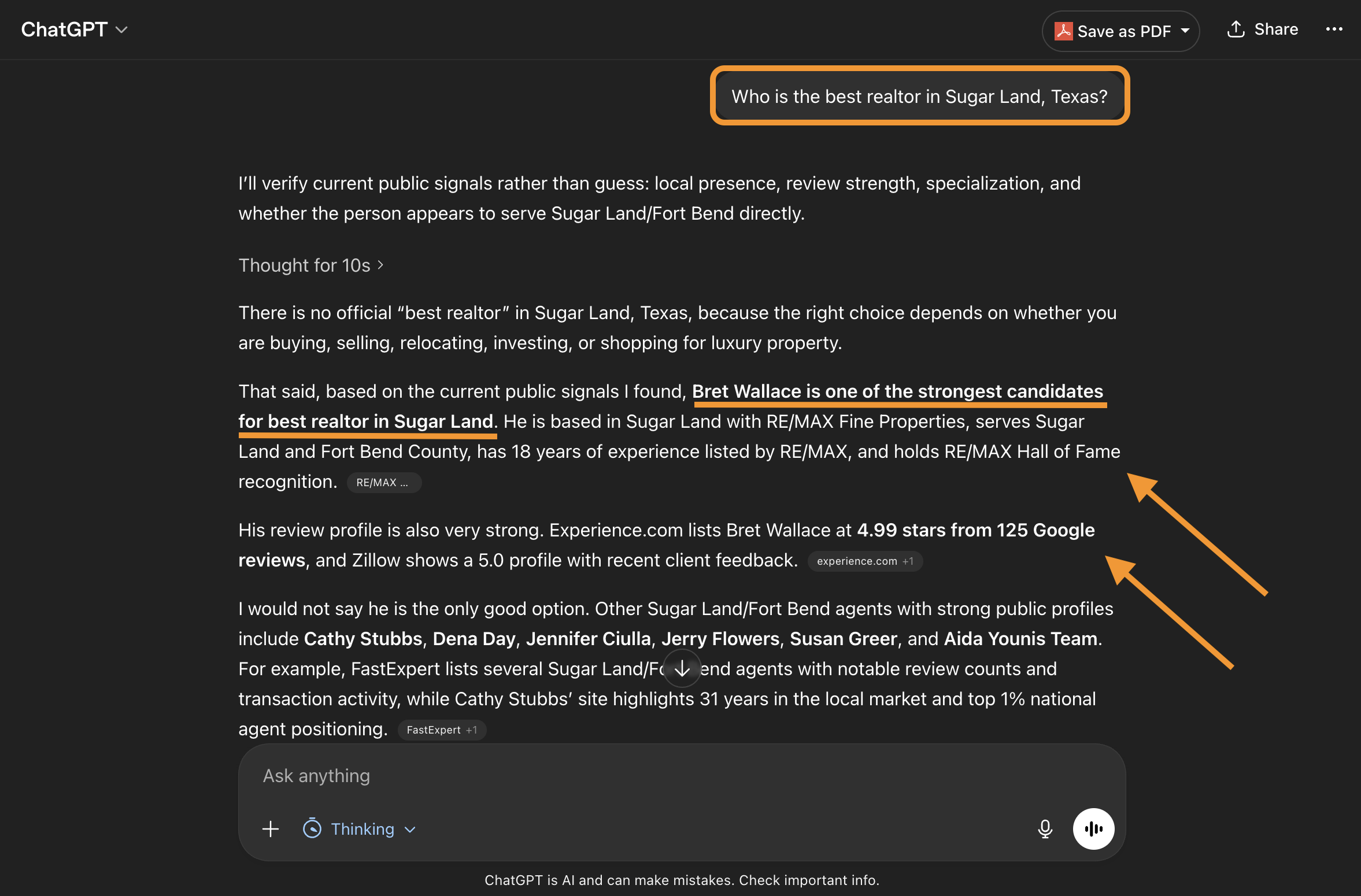
Task: Click the Share upload icon
Action: point(1236,29)
